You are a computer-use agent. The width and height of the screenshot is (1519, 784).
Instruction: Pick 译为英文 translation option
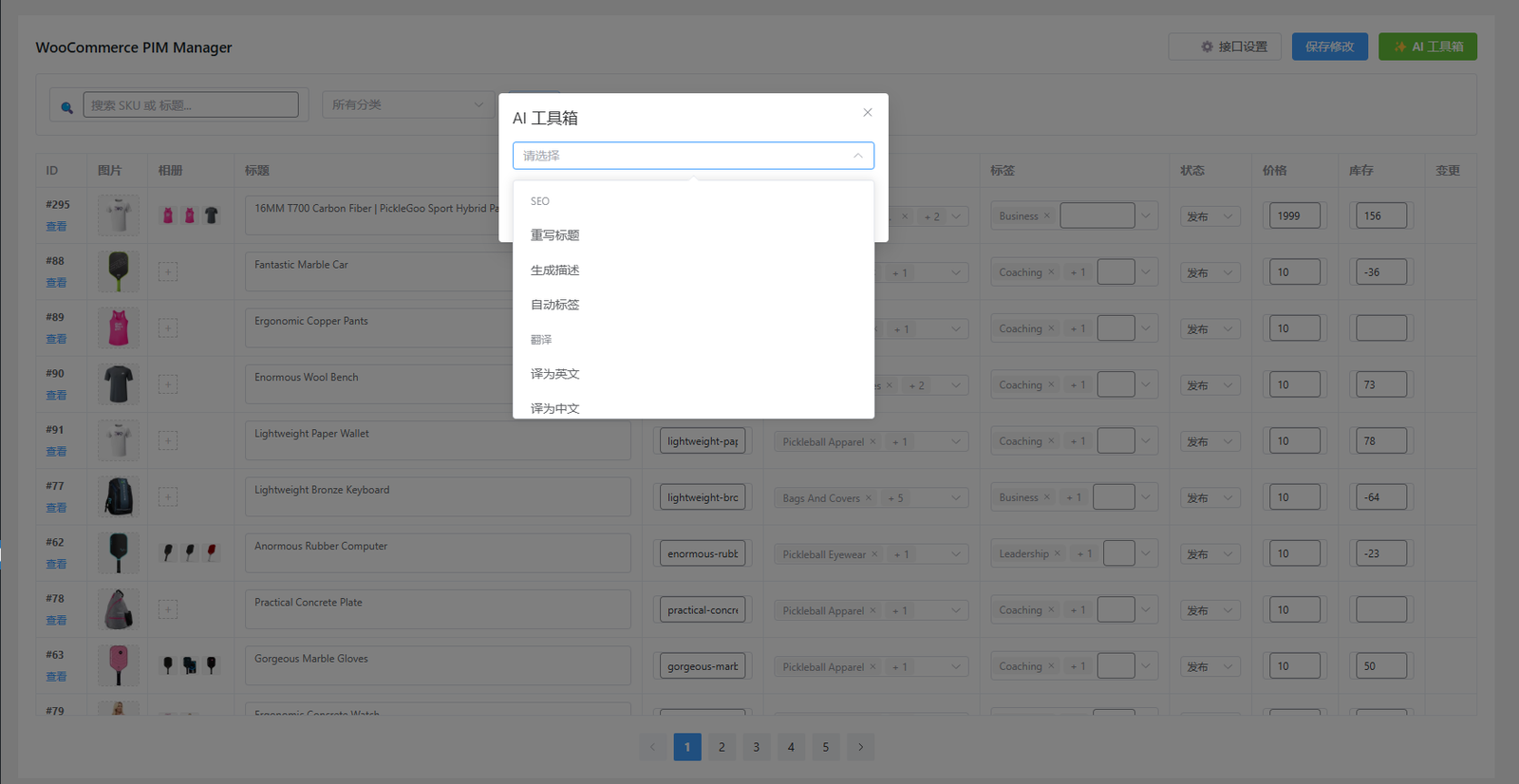point(554,374)
